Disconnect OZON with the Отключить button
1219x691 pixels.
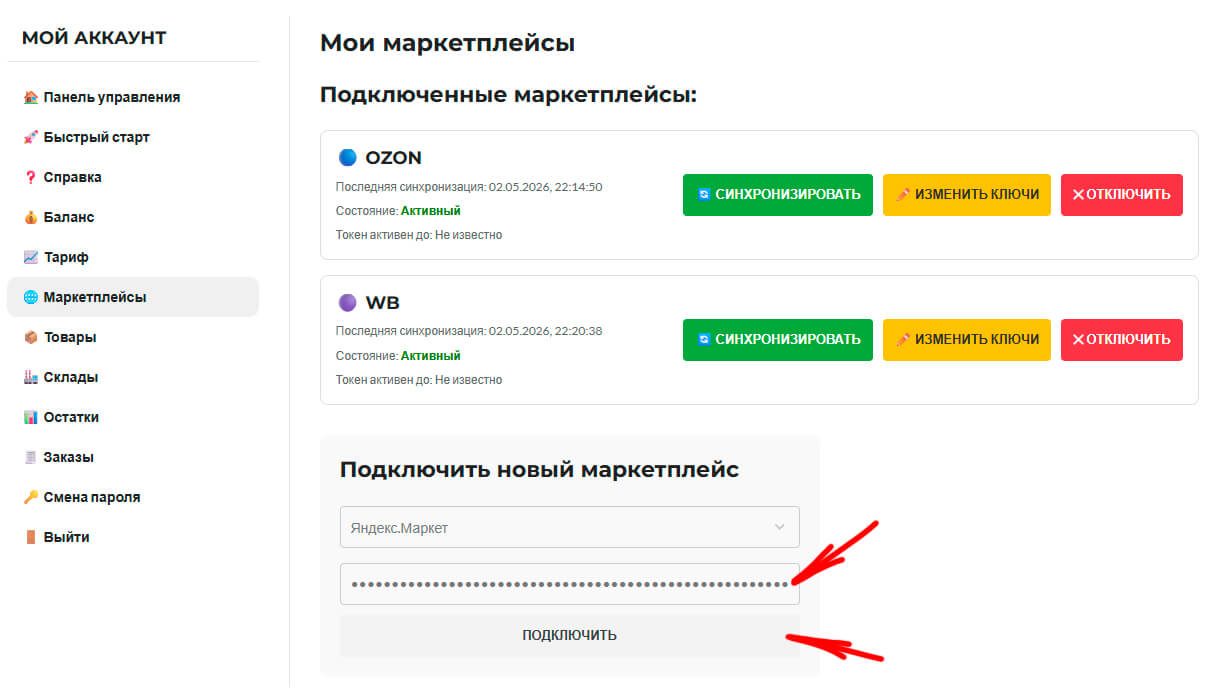(x=1122, y=195)
